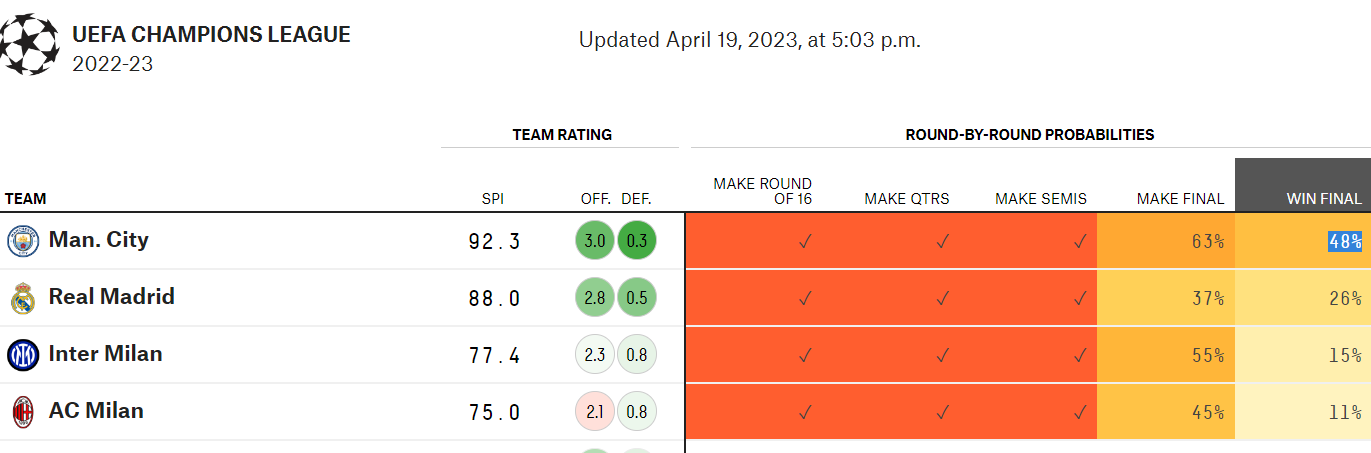Sort by MAKE SEMIS column header
The width and height of the screenshot is (1371, 453).
1040,199
